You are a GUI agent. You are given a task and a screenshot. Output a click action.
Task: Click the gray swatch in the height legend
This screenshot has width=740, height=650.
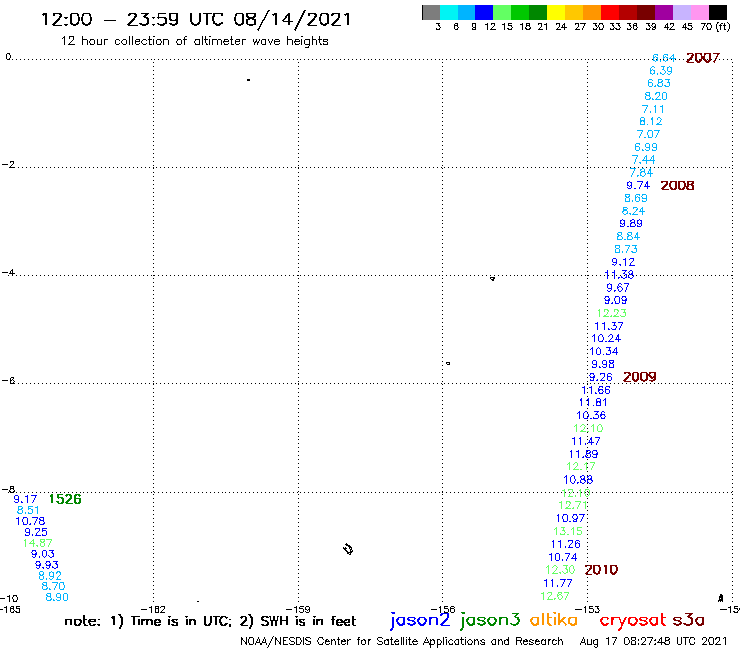point(431,12)
